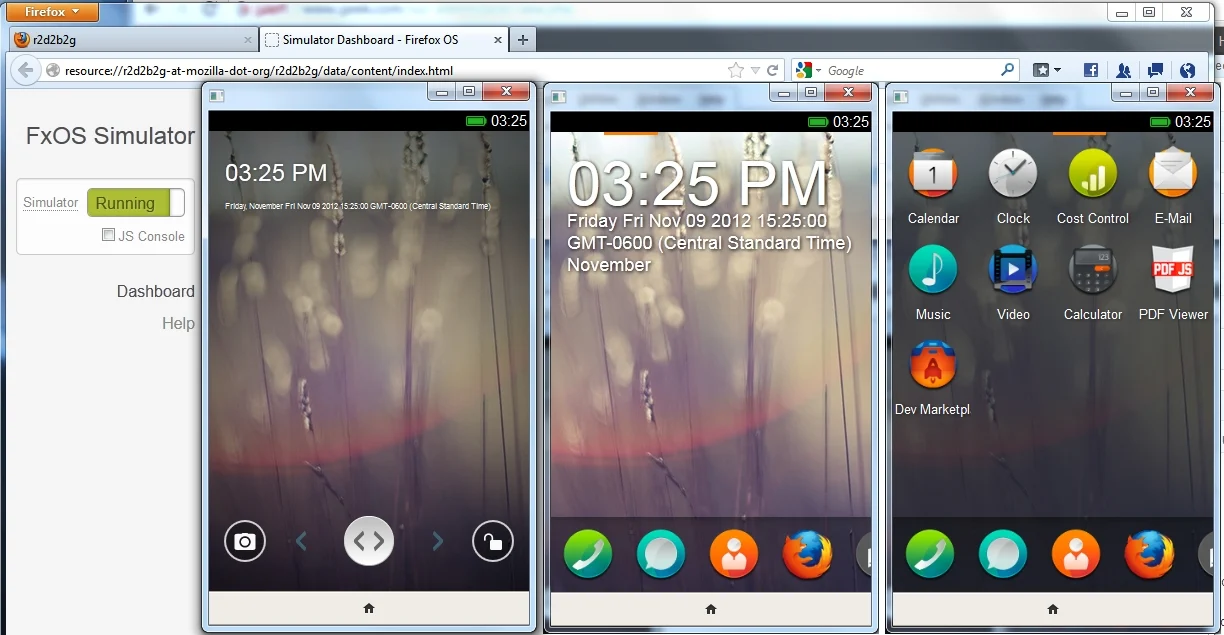The image size is (1224, 635).
Task: Click the middle simulator window title icon
Action: coord(560,97)
